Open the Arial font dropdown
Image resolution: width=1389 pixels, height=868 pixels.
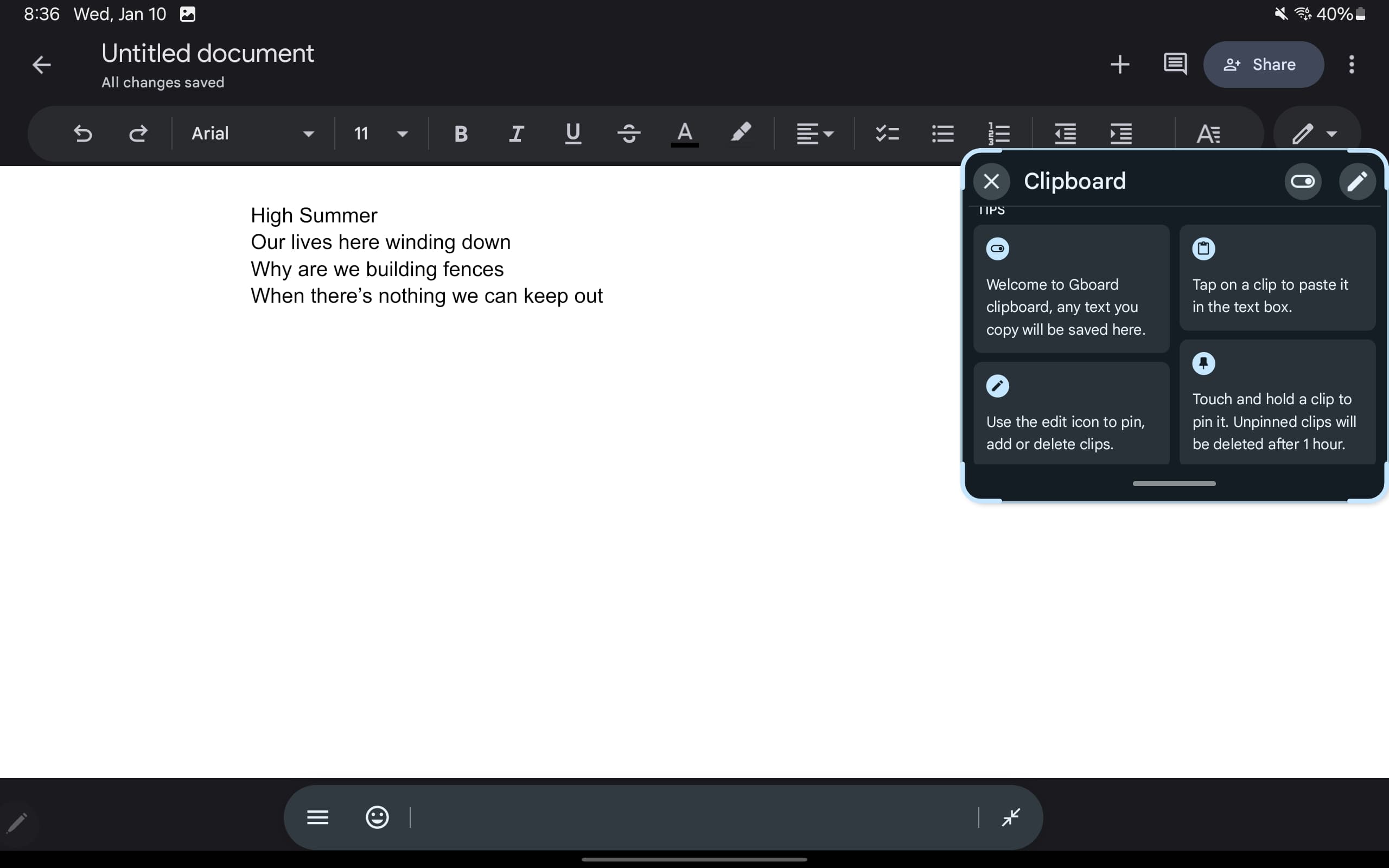[x=251, y=134]
